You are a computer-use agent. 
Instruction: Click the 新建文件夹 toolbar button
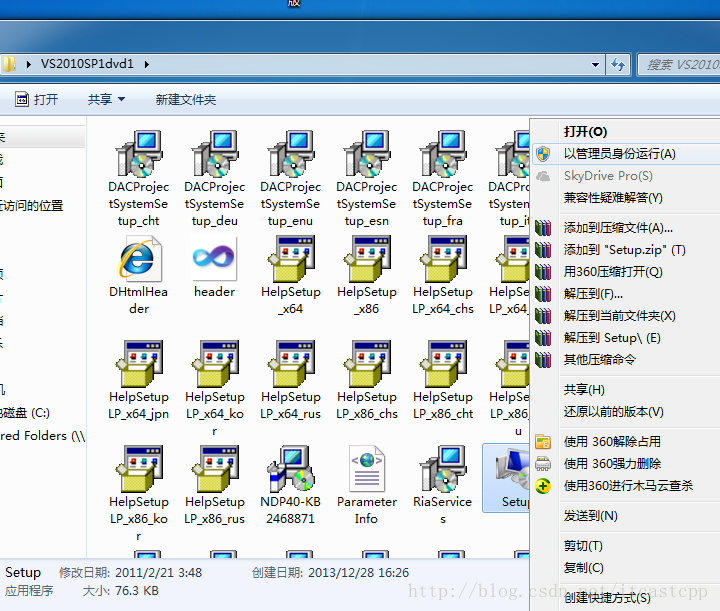point(186,99)
